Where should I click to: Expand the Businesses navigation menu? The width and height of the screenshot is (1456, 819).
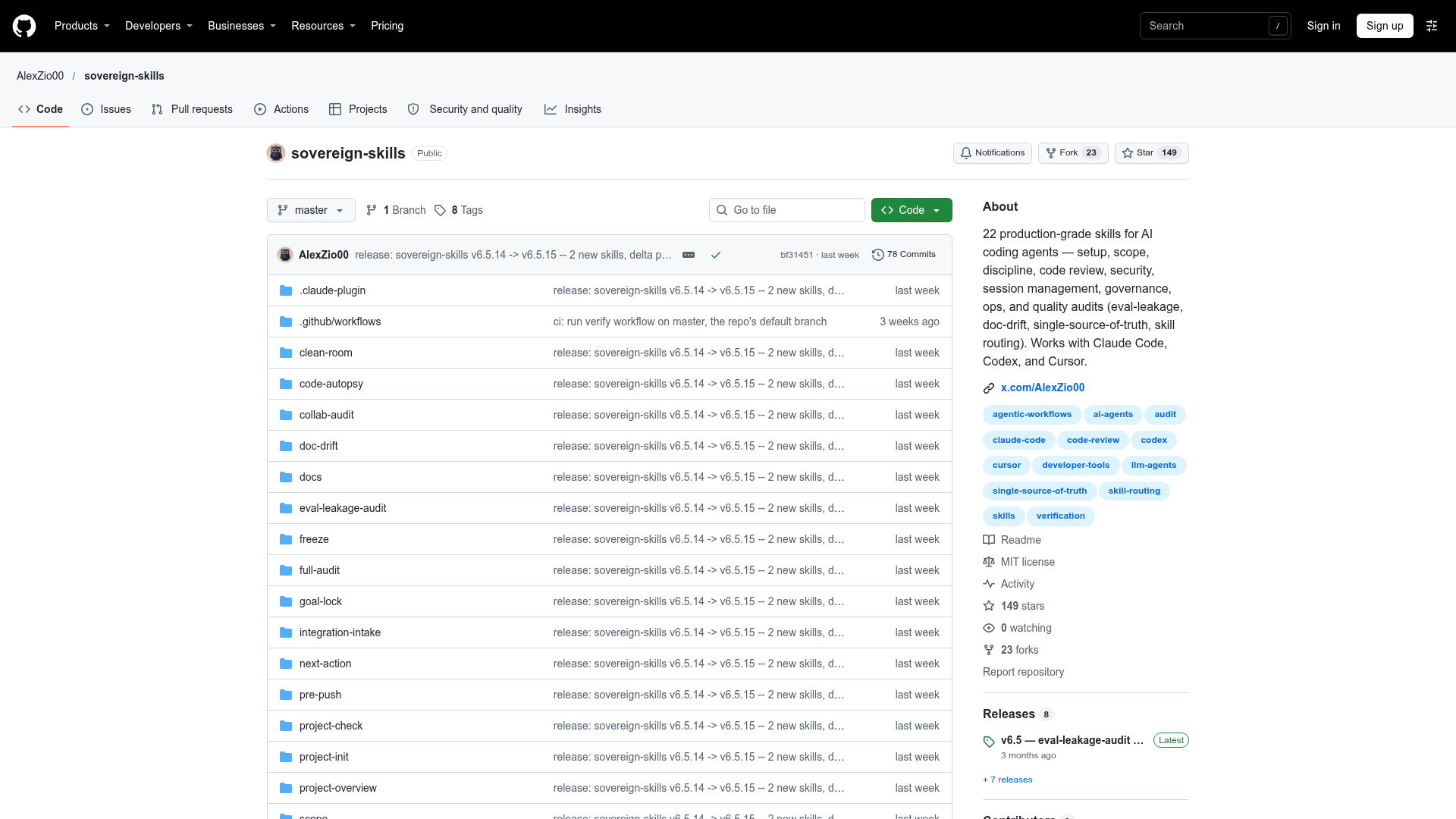point(242,26)
